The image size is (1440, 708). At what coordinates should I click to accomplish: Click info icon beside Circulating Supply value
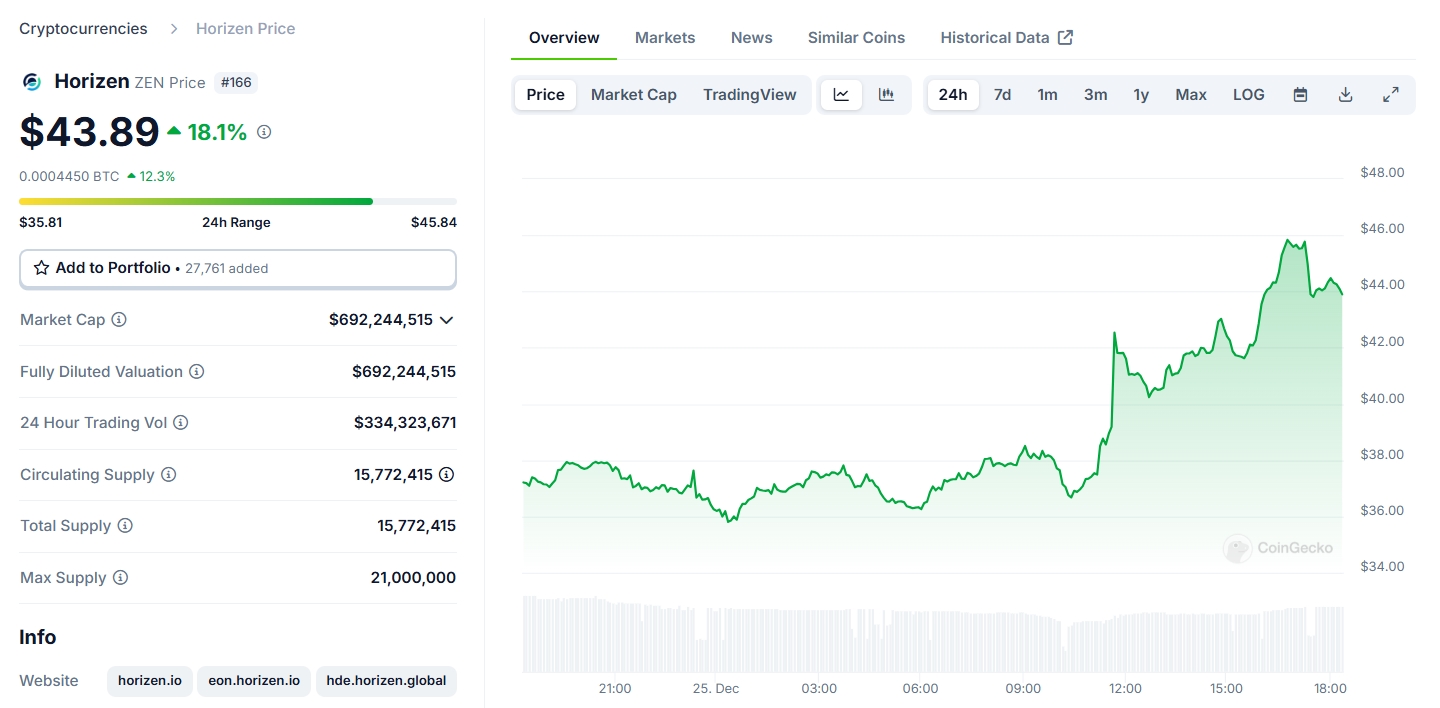click(447, 474)
